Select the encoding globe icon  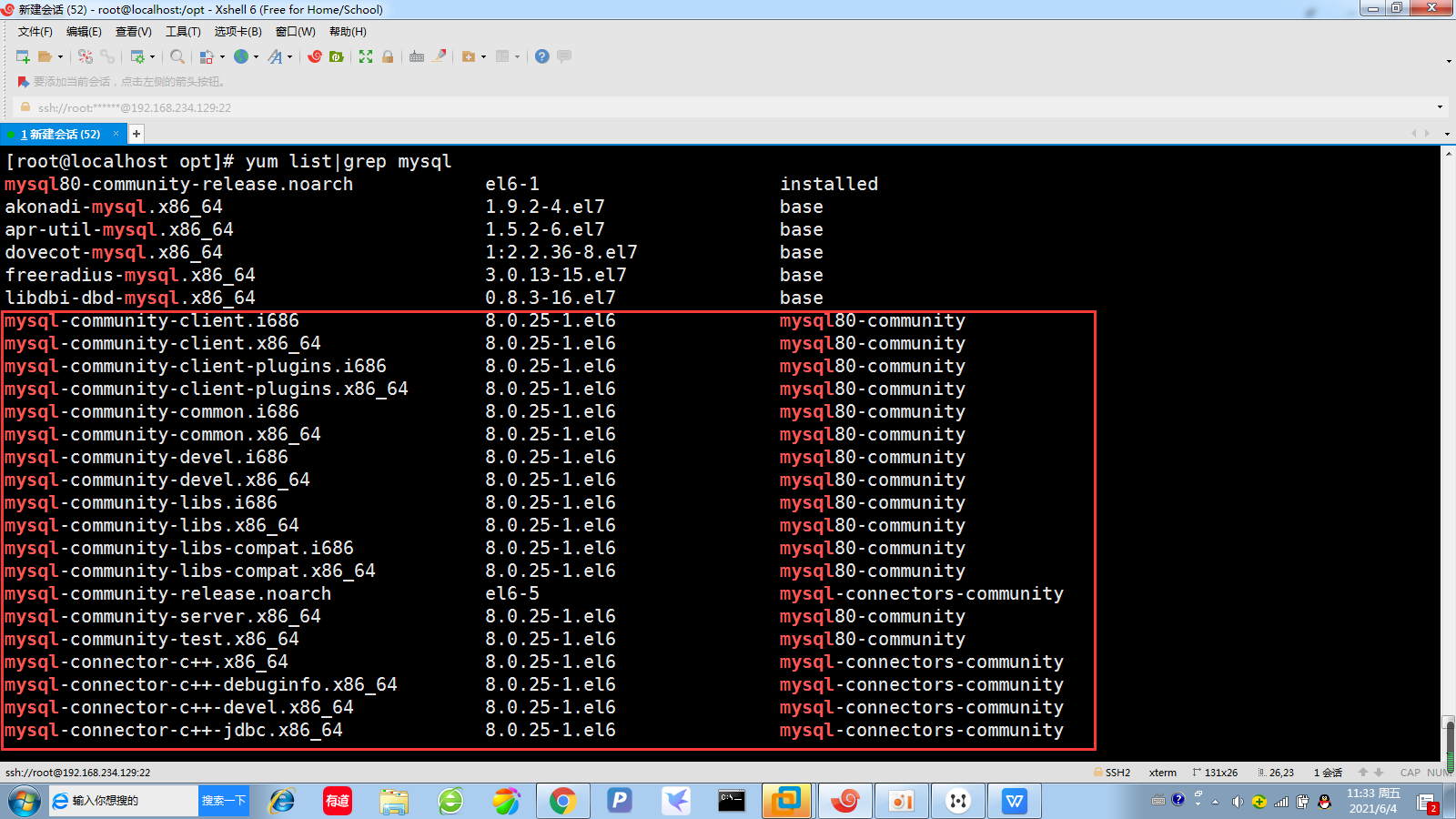(x=242, y=56)
